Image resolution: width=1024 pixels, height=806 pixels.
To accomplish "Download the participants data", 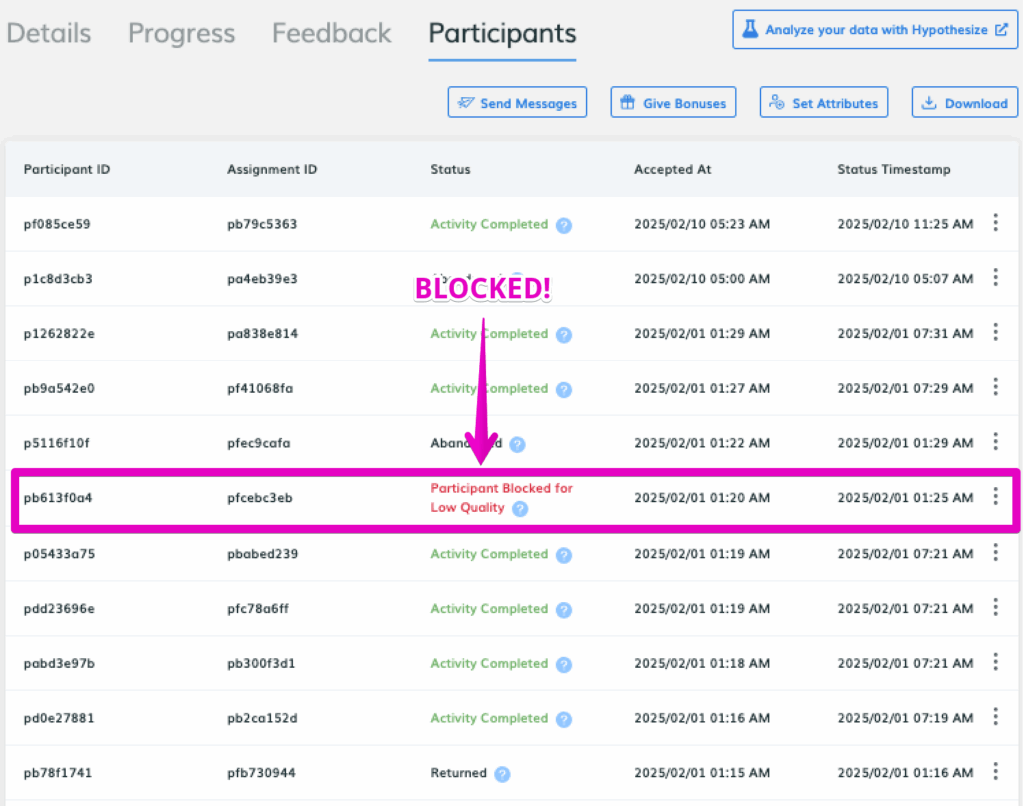I will 964,103.
